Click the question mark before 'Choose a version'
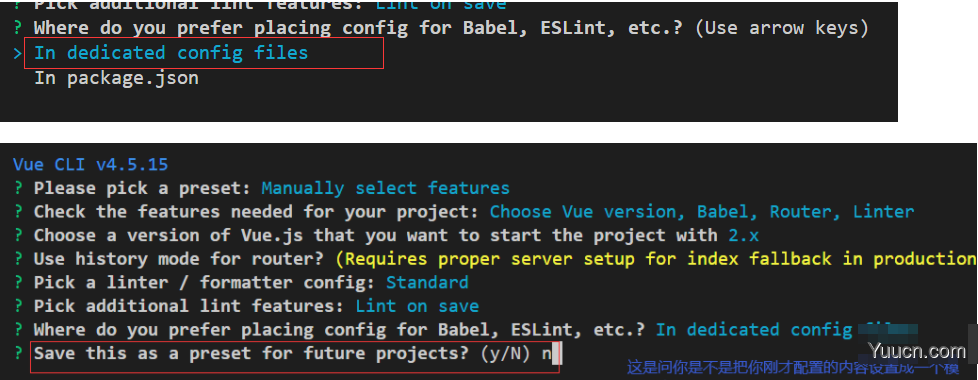This screenshot has width=978, height=380. 18,235
